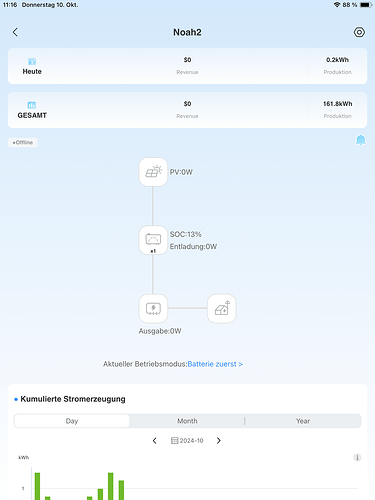Open device settings hexagon icon
Screen dimensions: 375x500
tap(359, 32)
